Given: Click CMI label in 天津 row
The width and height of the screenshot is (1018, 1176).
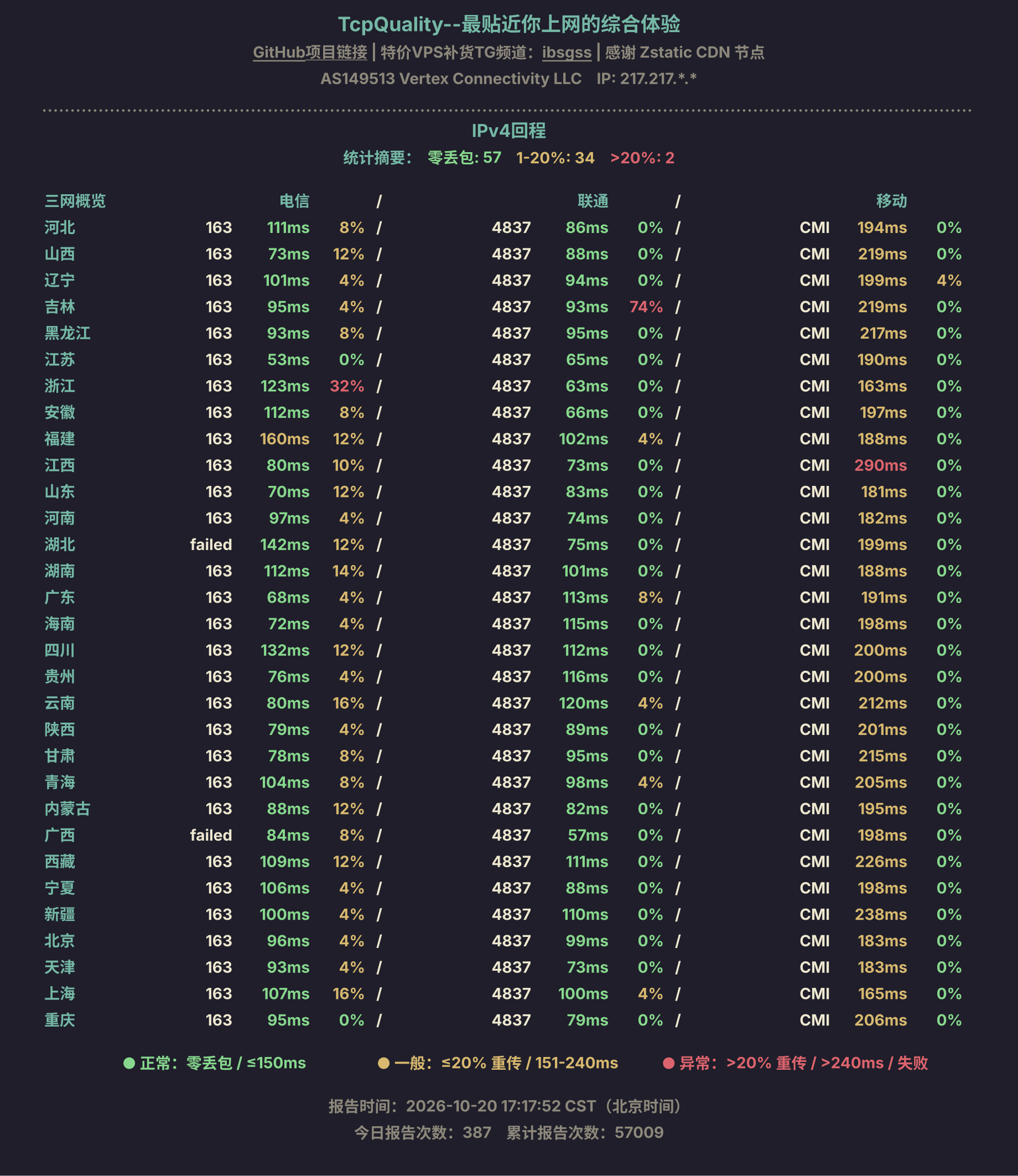Looking at the screenshot, I should (x=814, y=967).
